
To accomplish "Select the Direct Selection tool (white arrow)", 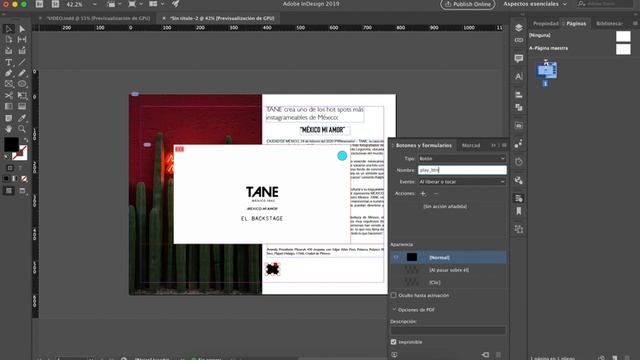I will coord(22,29).
